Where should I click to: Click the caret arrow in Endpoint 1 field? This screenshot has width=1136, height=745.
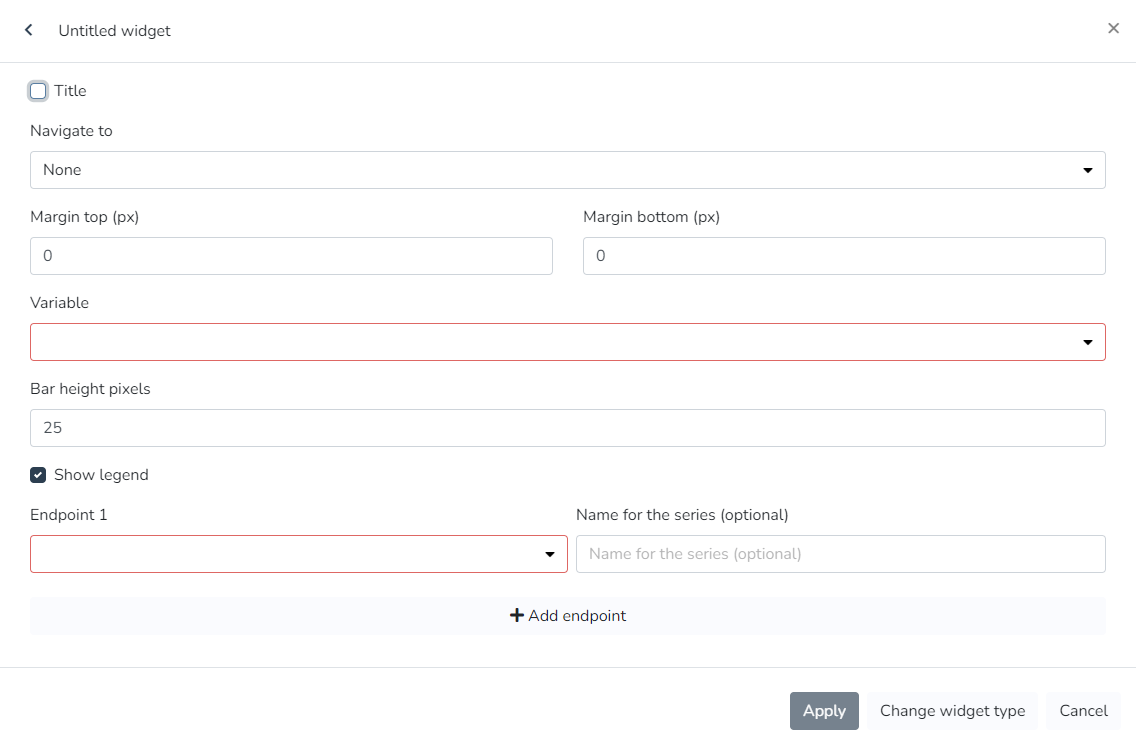pos(550,555)
